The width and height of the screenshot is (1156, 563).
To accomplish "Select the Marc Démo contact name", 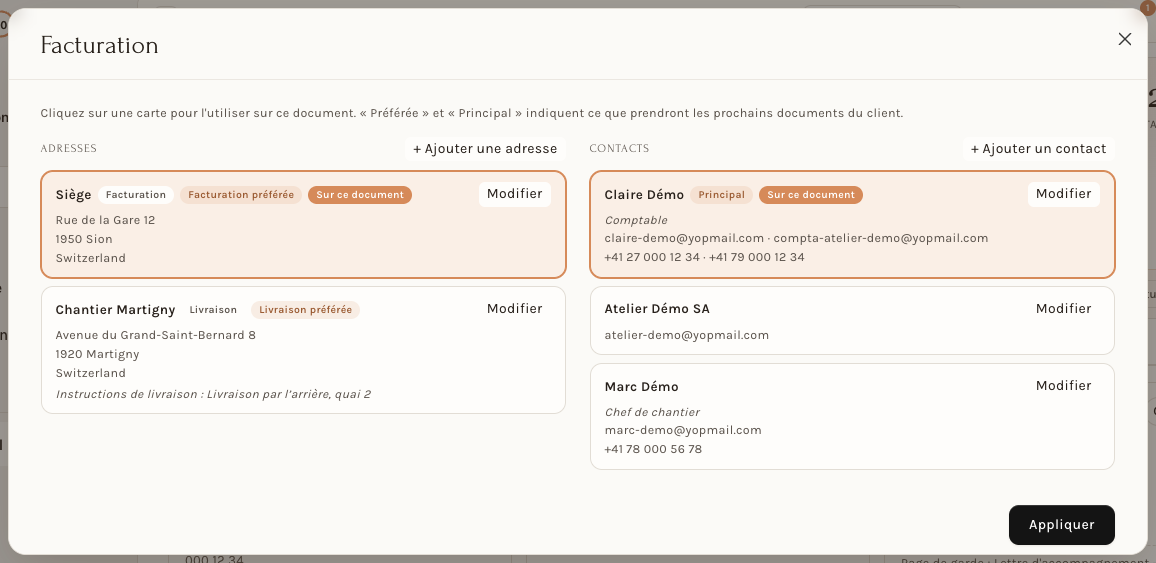I will 641,386.
